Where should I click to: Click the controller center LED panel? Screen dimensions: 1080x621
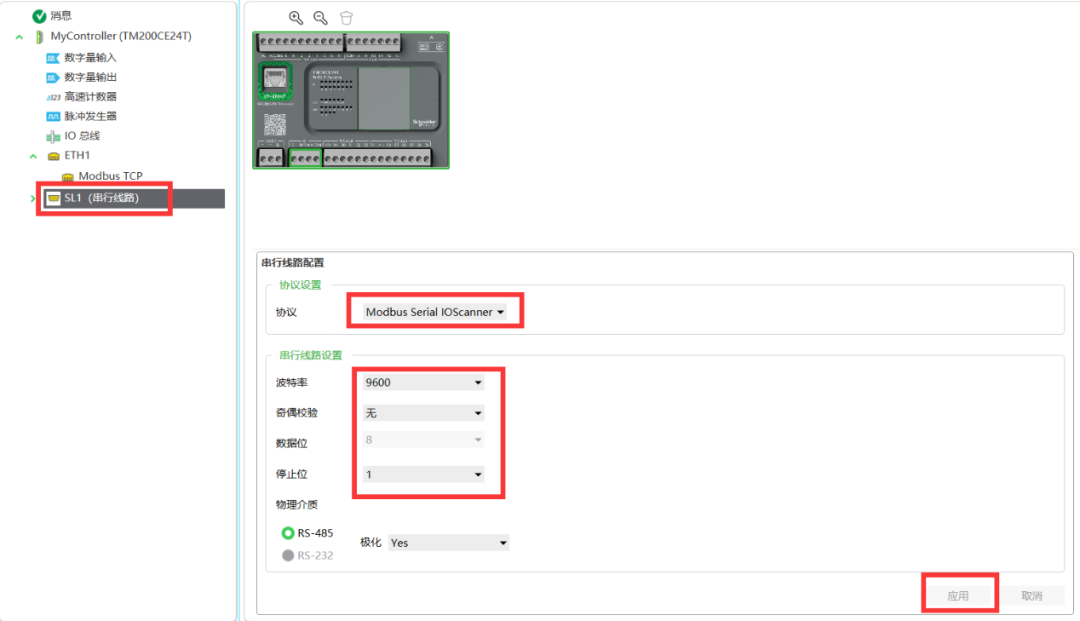373,98
